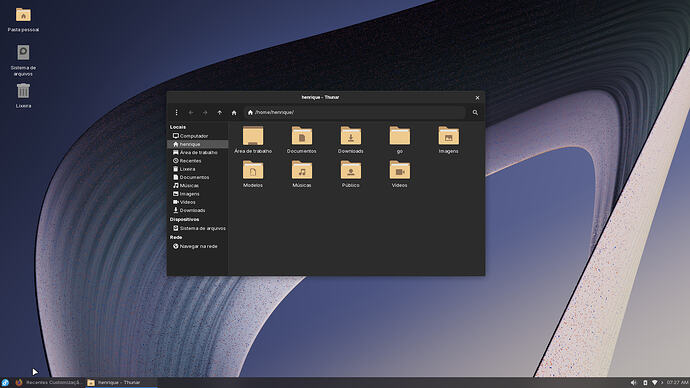The image size is (690, 388).
Task: Select the Área de trabalho folder icon
Action: tap(253, 136)
